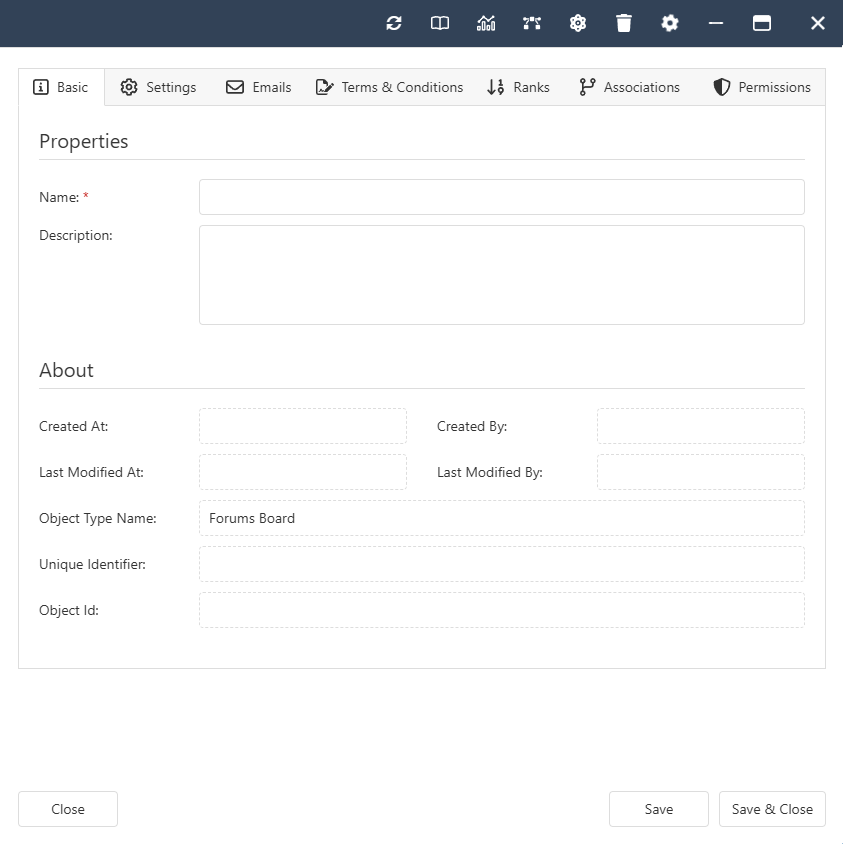Viewport: 843px width, 844px height.
Task: Click the node diagram icon
Action: point(532,23)
